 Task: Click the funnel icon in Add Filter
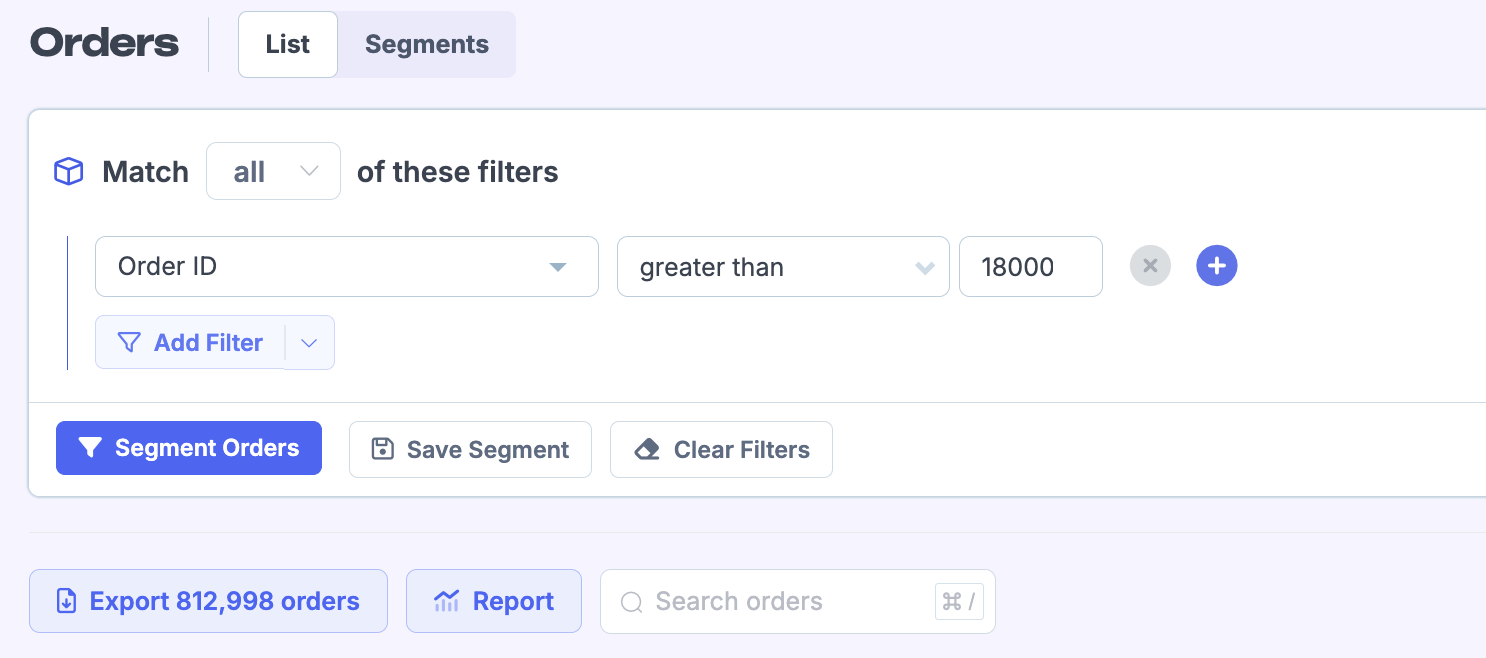coord(129,343)
